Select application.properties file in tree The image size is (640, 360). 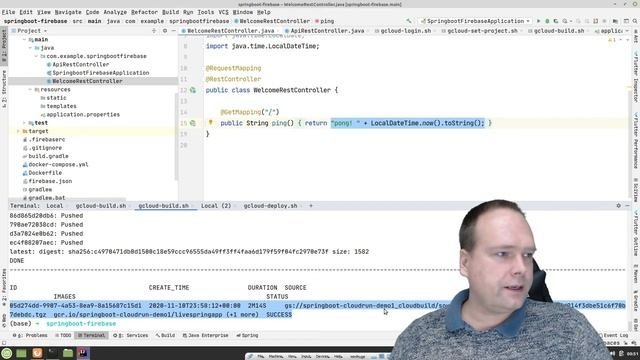[80, 115]
